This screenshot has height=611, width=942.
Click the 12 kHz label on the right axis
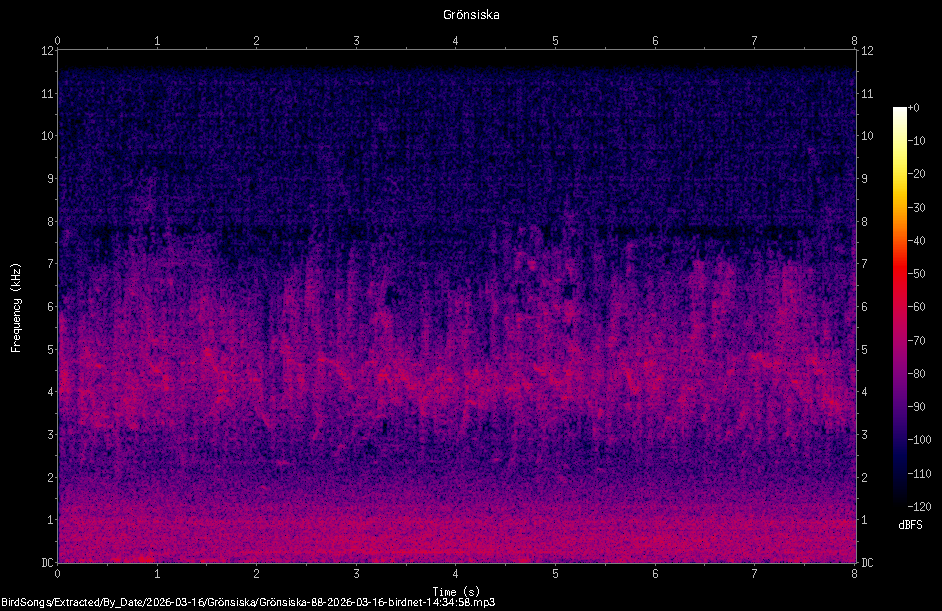(x=867, y=50)
